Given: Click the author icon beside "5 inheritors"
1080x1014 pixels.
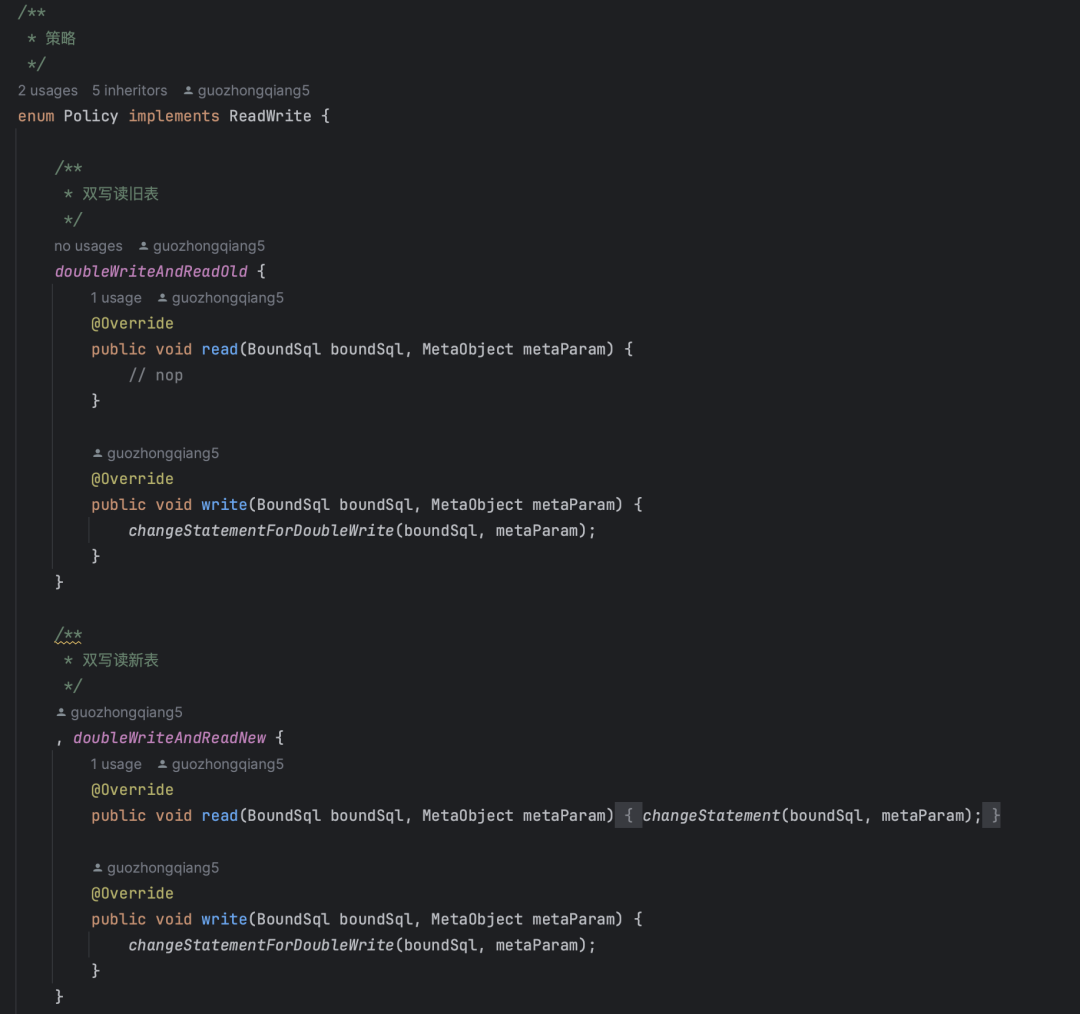Looking at the screenshot, I should [x=188, y=90].
